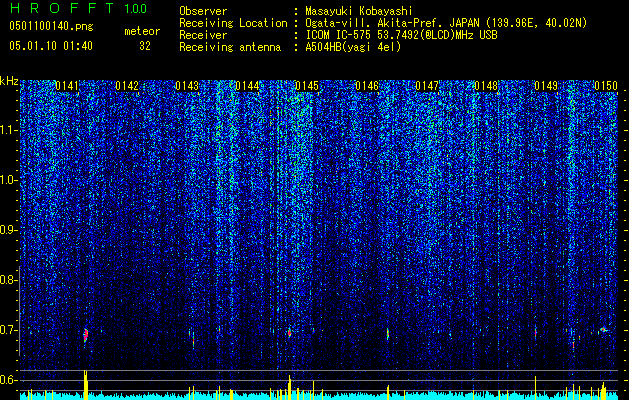Click the red meteor echo before 0145
629x400 pixels.
tap(289, 333)
